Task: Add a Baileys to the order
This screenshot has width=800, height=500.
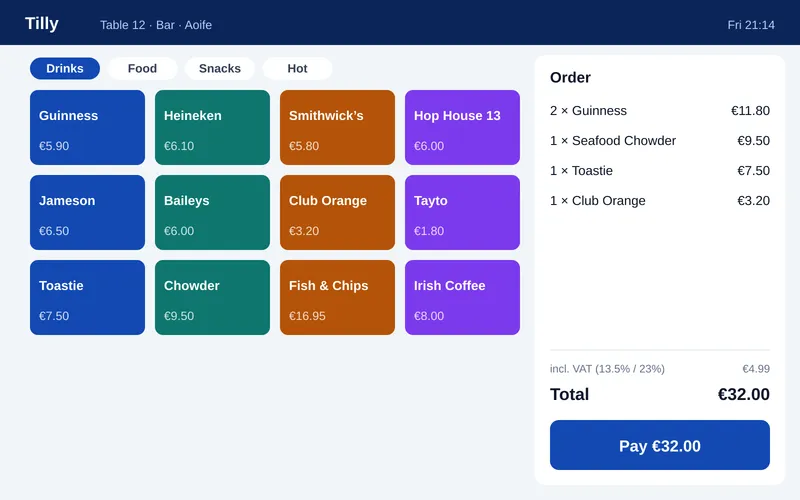Action: click(212, 212)
